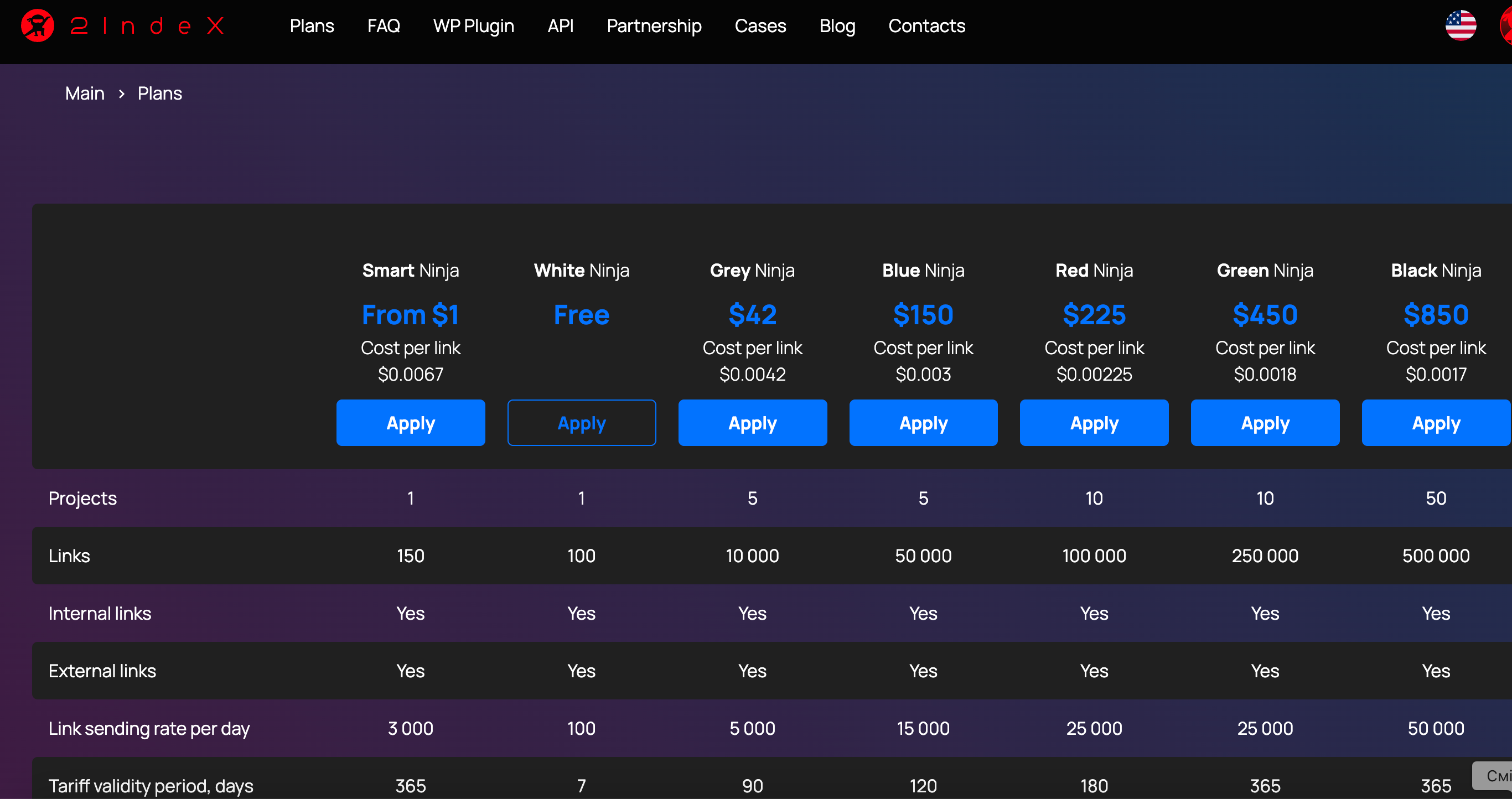Click the grey floating widget at bottom right
The width and height of the screenshot is (1512, 799).
click(1494, 776)
